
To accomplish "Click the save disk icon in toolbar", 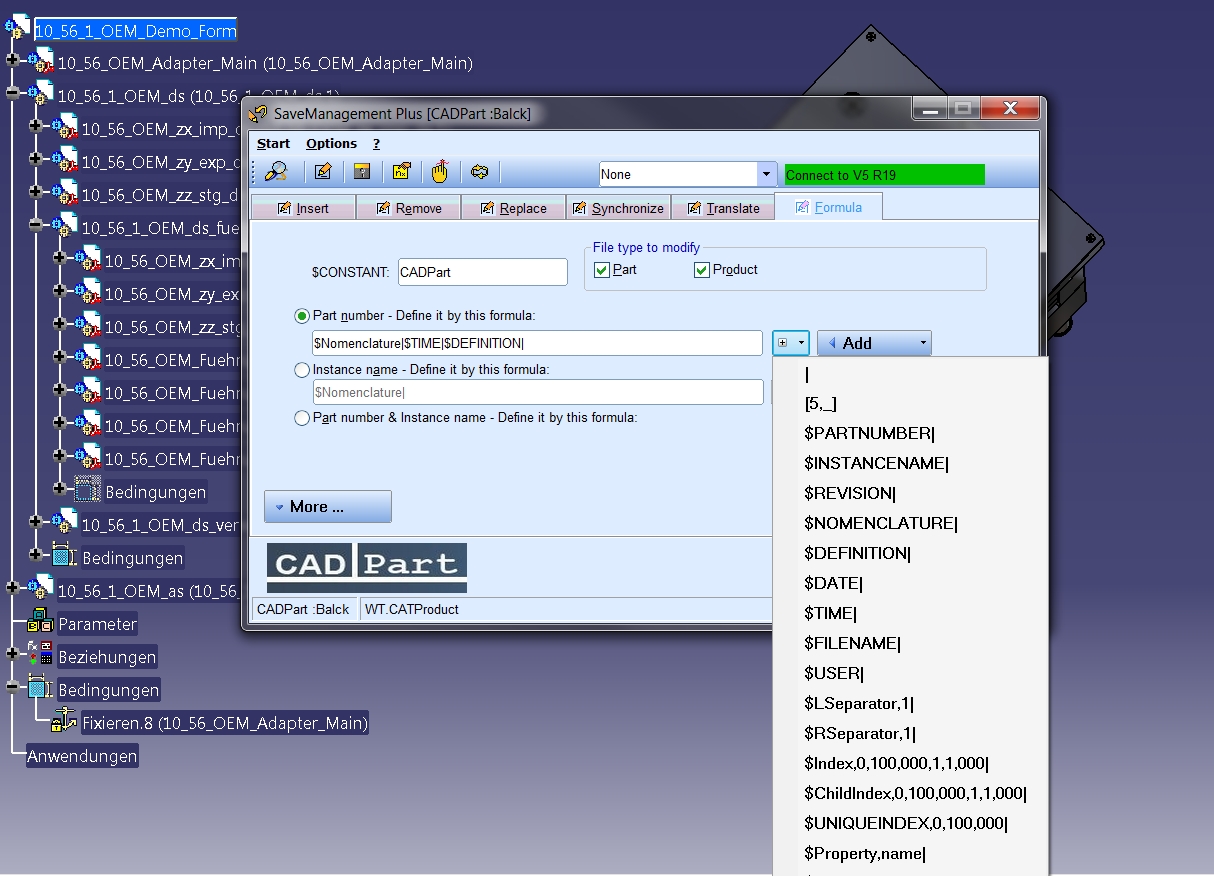I will tap(362, 172).
